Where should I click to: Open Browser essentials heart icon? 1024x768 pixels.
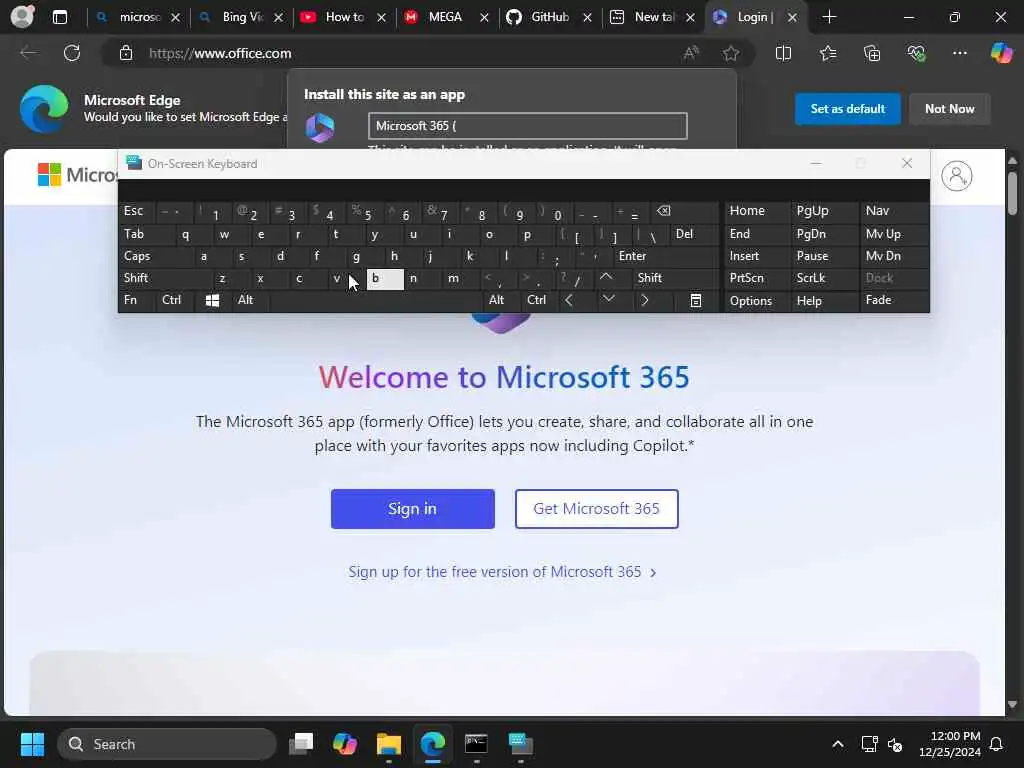pyautogui.click(x=916, y=53)
